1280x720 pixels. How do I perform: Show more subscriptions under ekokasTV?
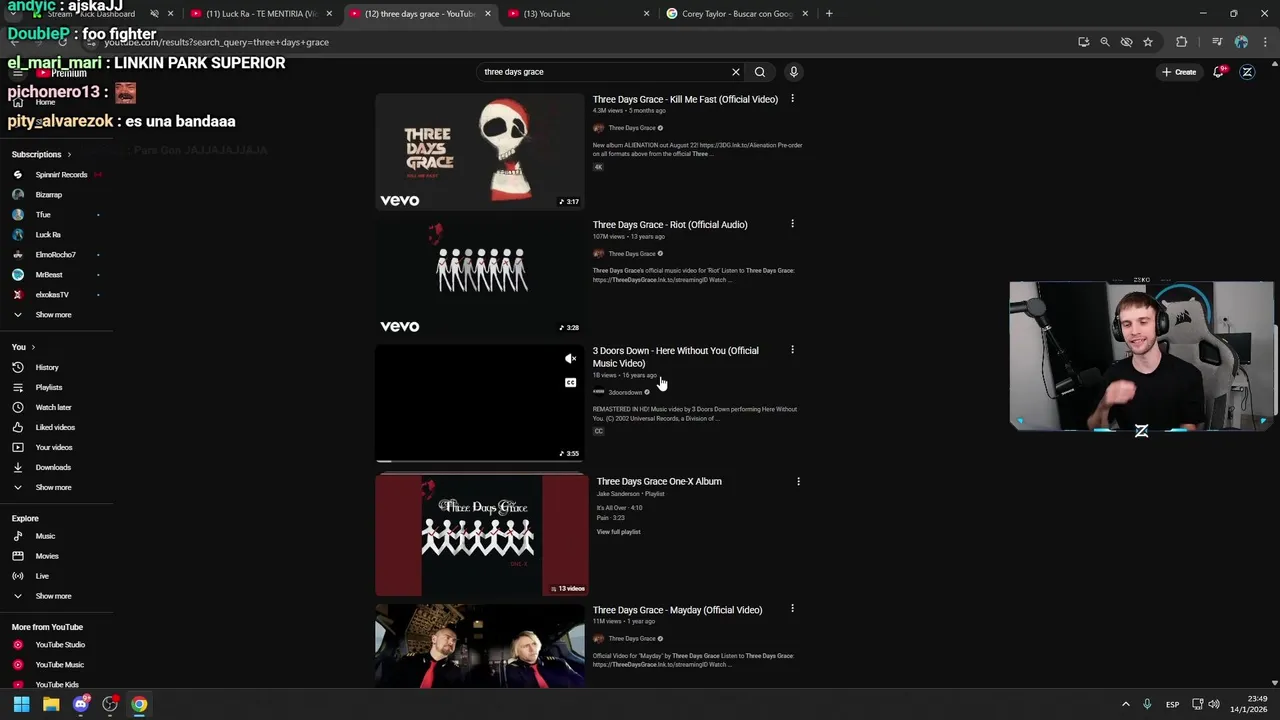[x=55, y=315]
